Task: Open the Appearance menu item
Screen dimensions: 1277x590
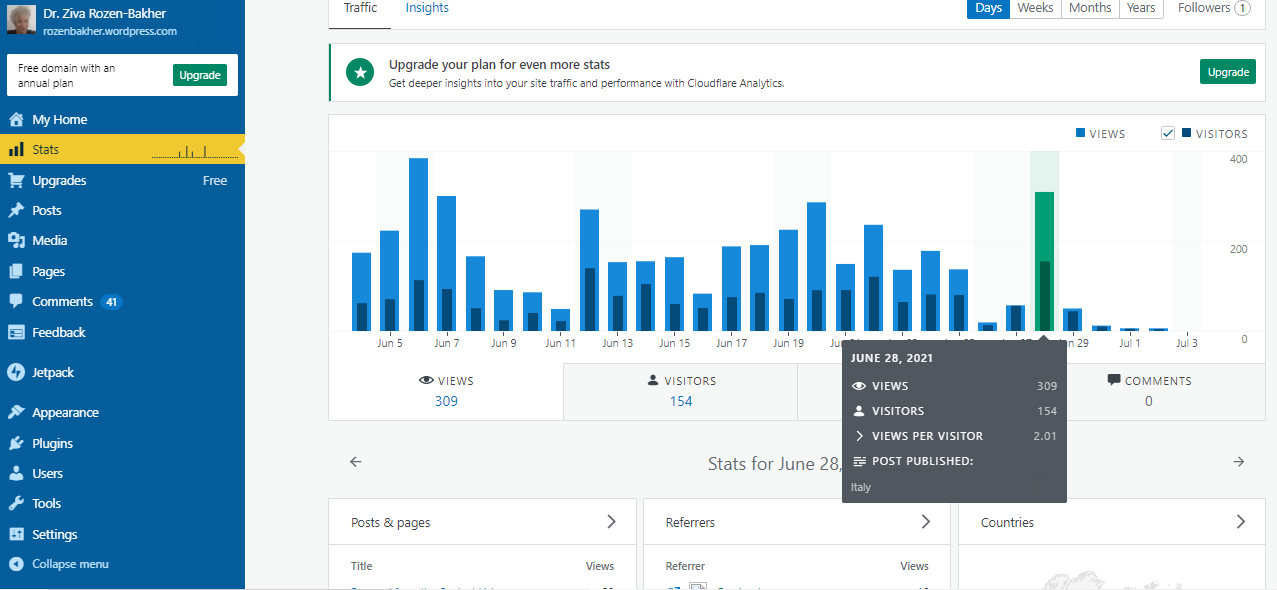Action: (122, 412)
